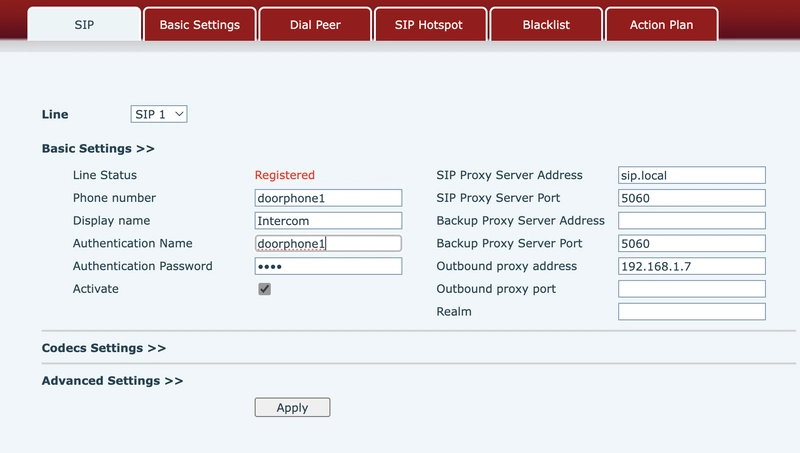
Task: Switch to the SIP tab
Action: pos(84,24)
